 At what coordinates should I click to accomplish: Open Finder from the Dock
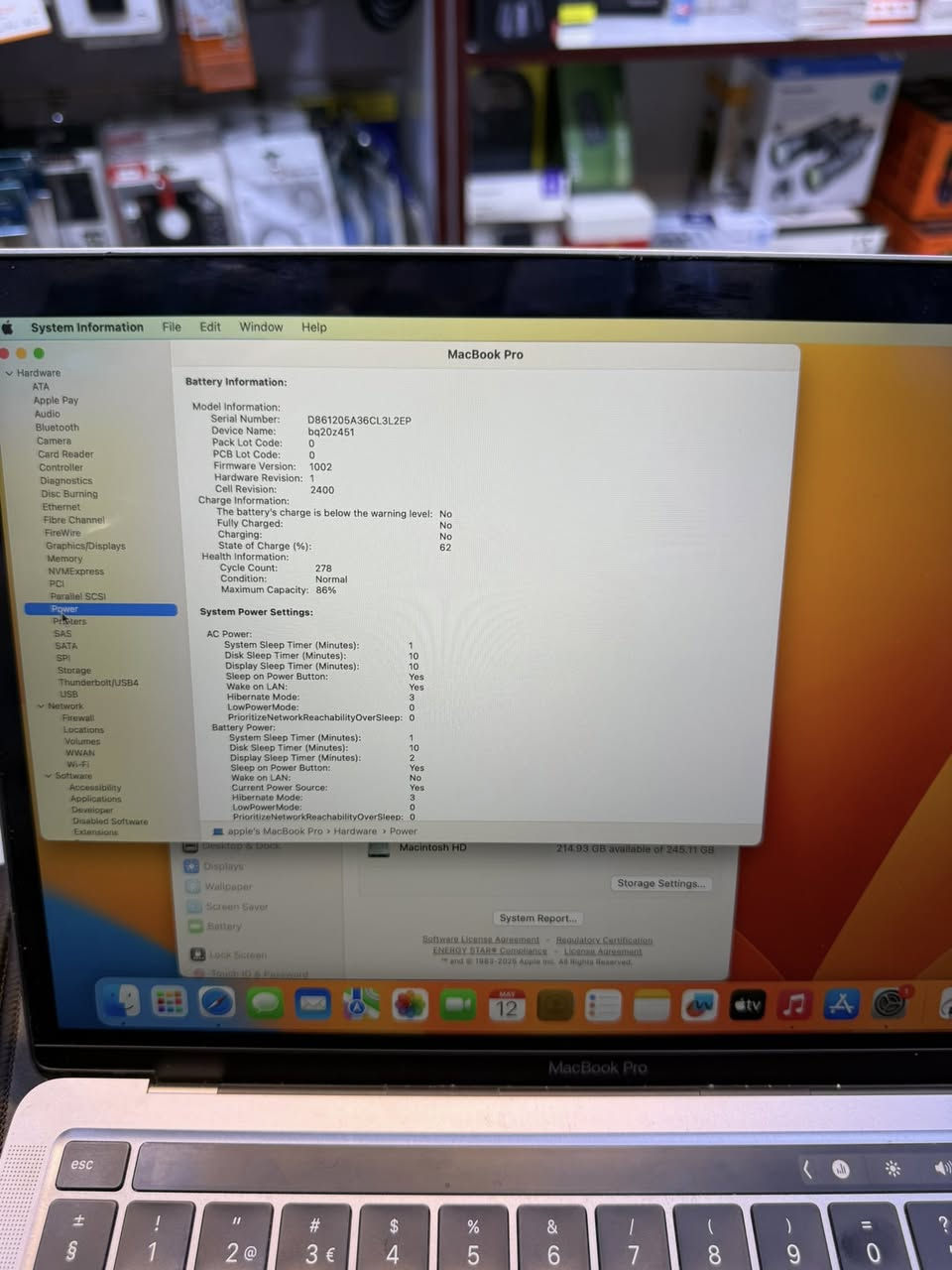pos(120,1002)
